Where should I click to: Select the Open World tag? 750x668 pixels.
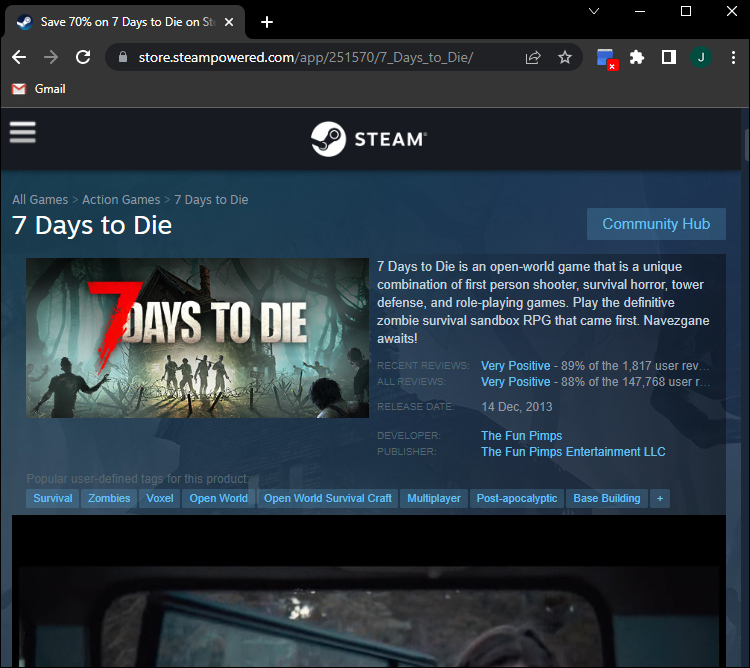click(219, 498)
